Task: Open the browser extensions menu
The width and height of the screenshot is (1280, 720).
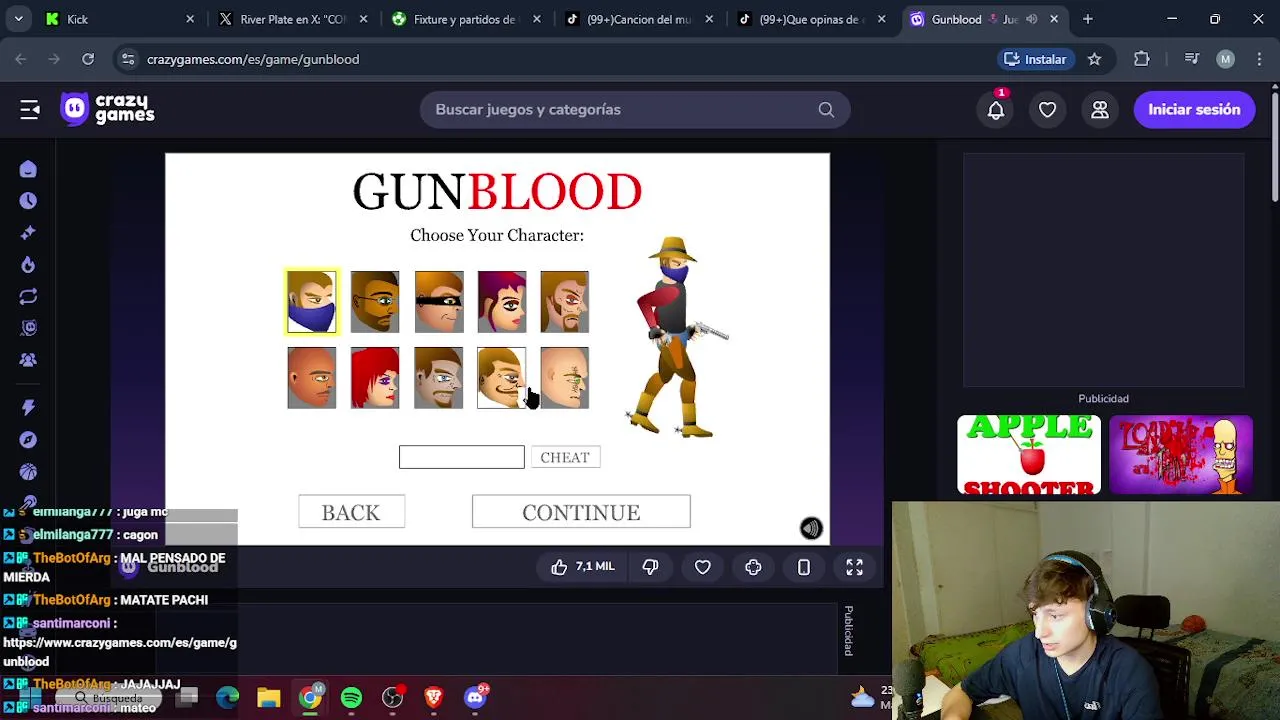Action: click(1142, 59)
